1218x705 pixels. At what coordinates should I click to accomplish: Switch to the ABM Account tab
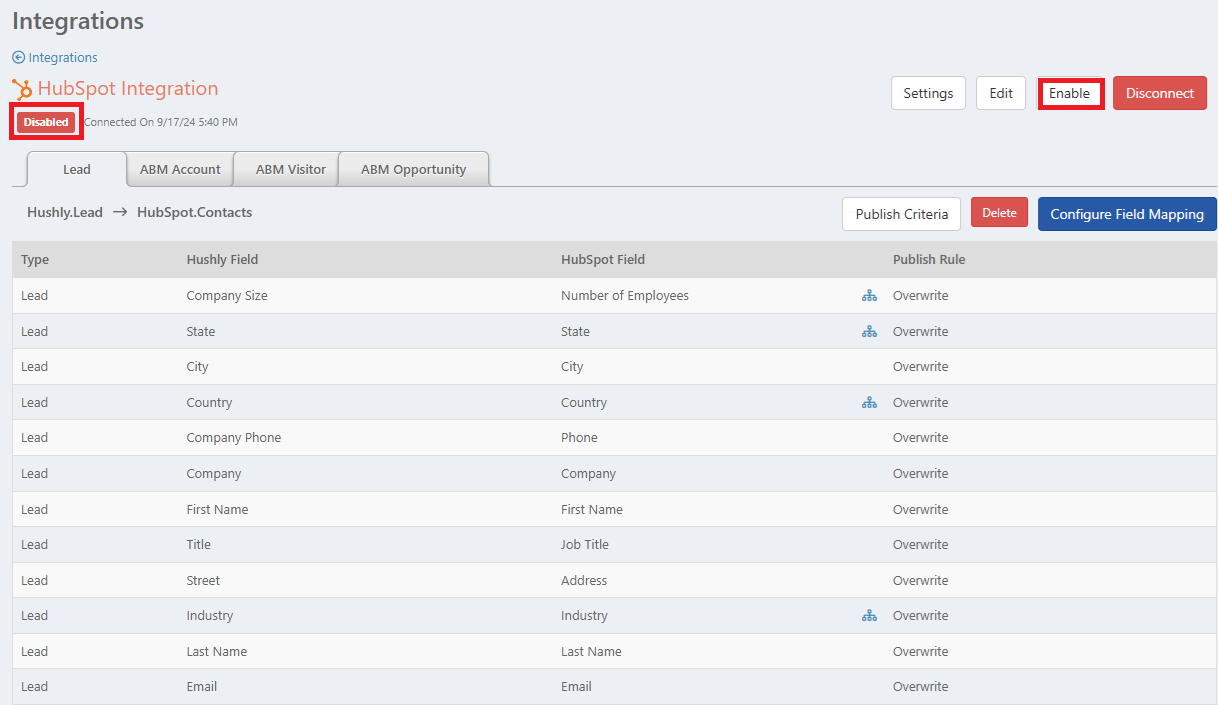click(x=180, y=169)
